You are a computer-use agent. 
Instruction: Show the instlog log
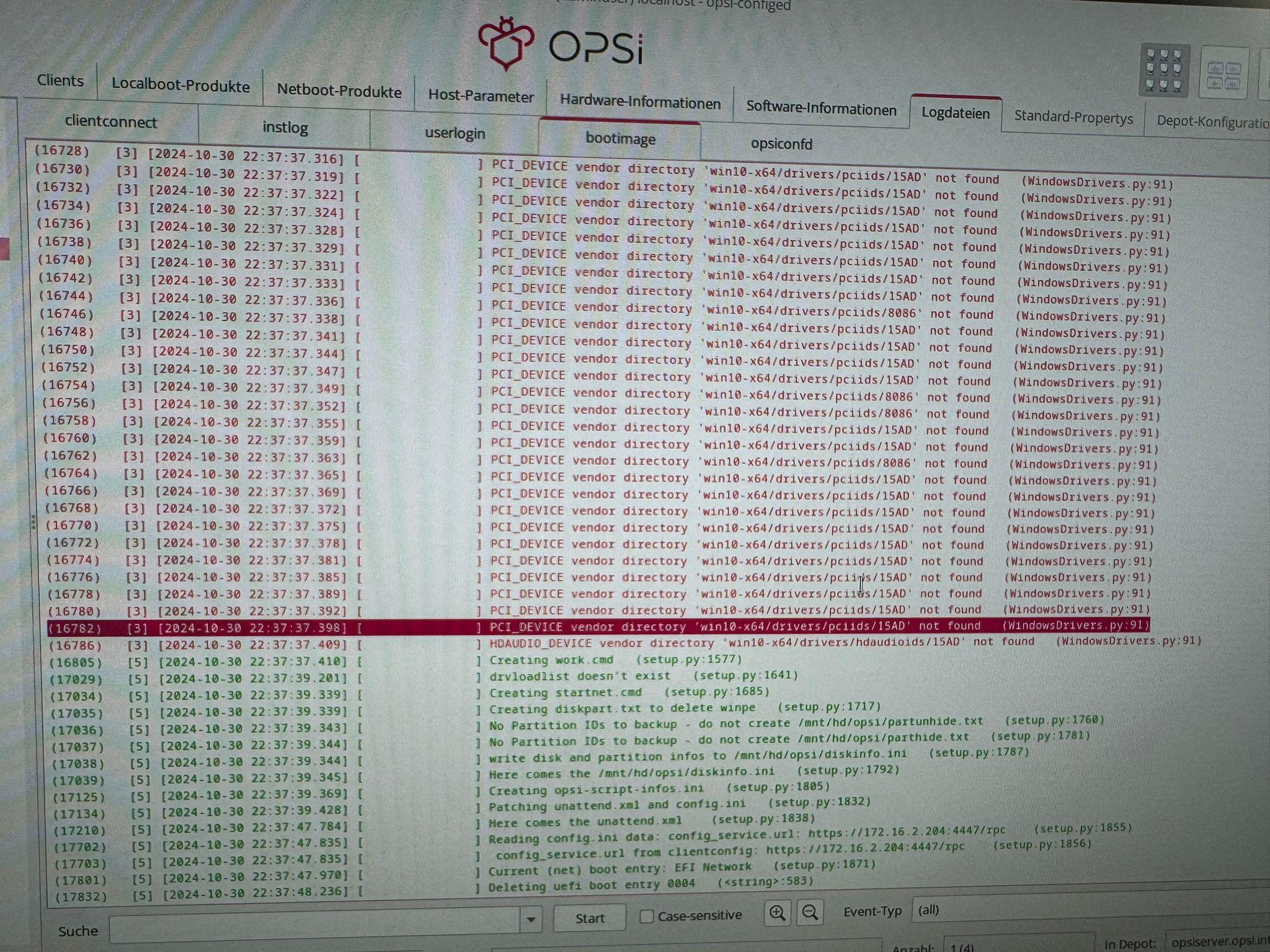[285, 127]
